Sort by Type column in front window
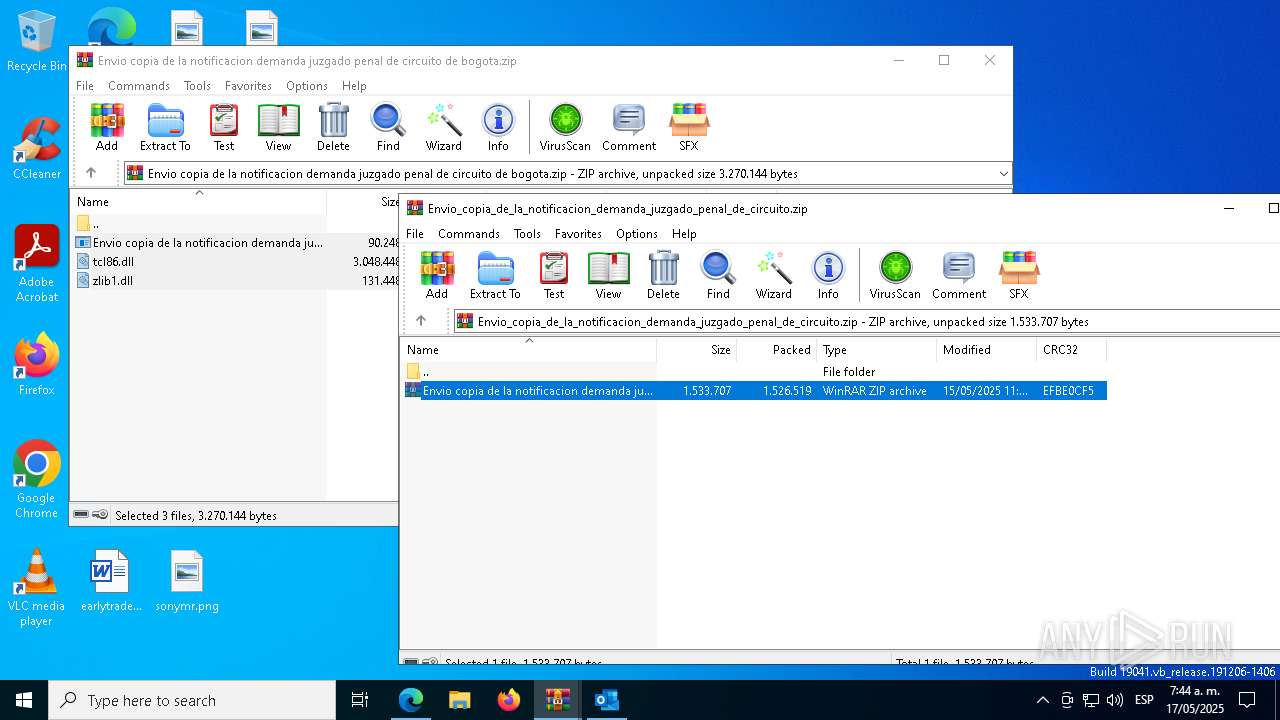Screen dimensions: 1280x720 (x=876, y=350)
